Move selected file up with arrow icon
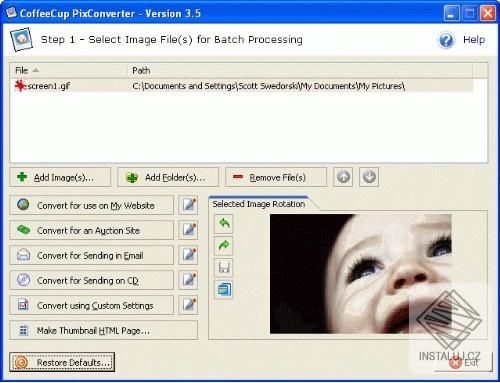This screenshot has height=383, width=500. [x=343, y=177]
